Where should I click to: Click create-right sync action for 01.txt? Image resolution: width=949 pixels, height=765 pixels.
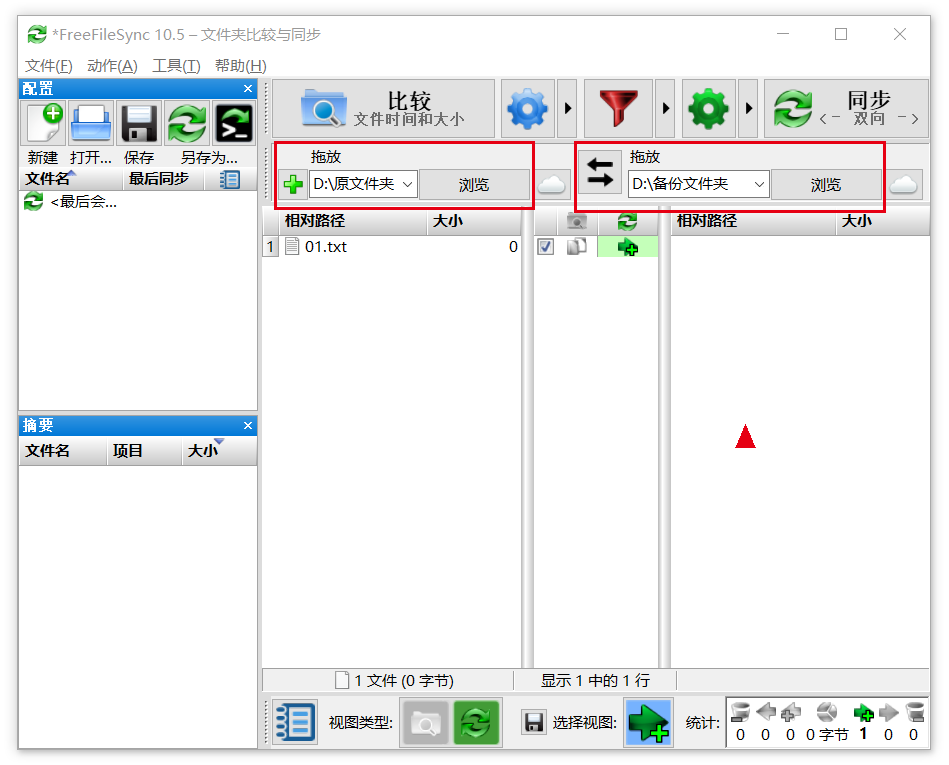(628, 247)
